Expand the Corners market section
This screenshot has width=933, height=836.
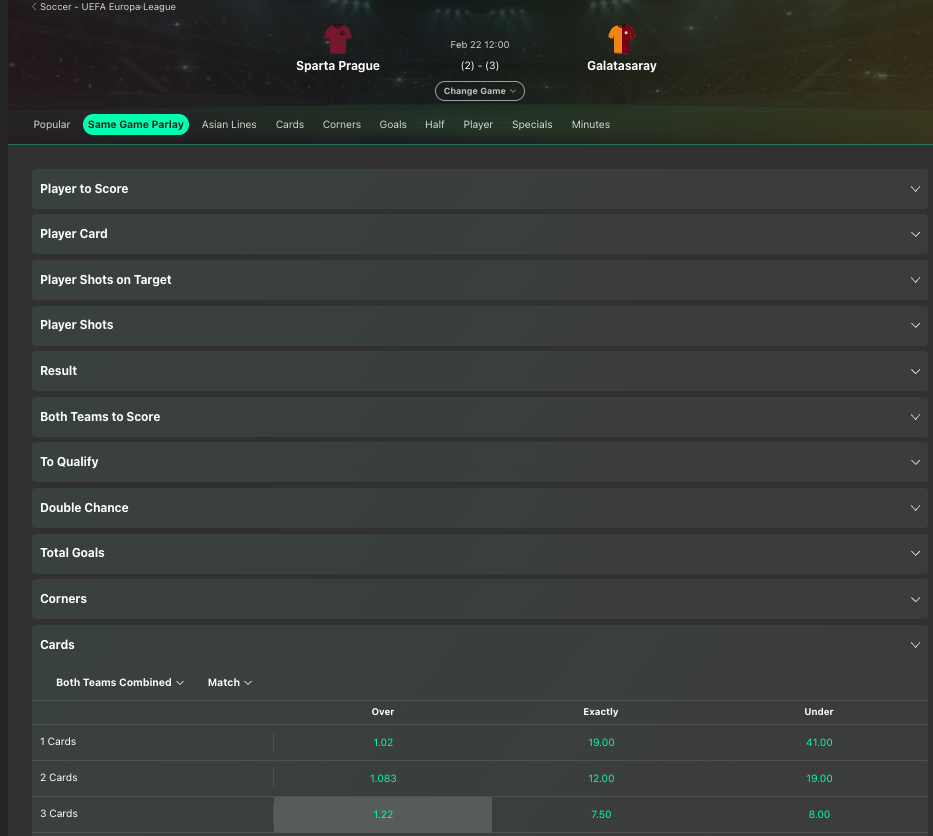[x=480, y=599]
